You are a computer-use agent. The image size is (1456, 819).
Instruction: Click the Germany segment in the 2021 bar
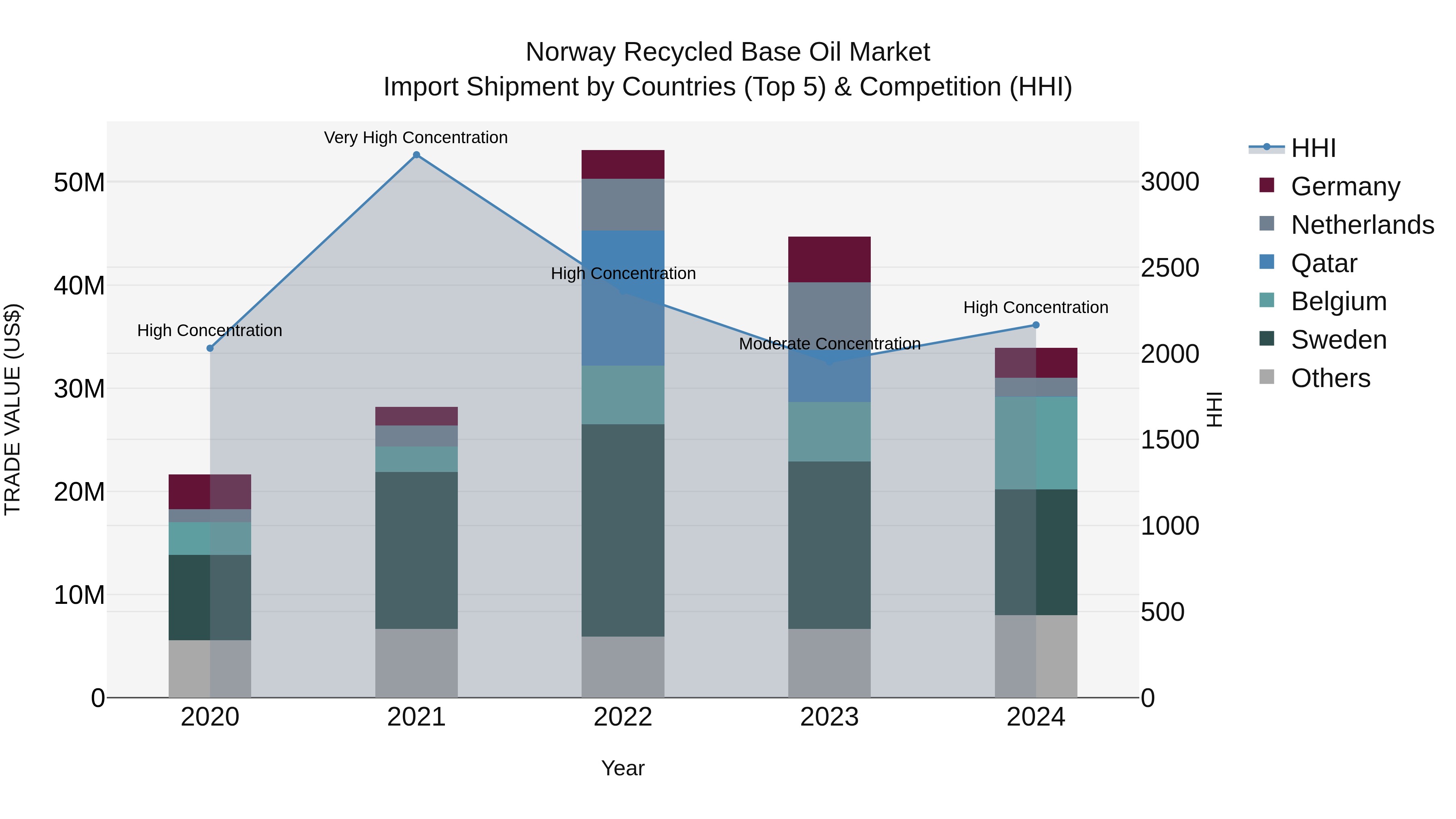pos(417,416)
